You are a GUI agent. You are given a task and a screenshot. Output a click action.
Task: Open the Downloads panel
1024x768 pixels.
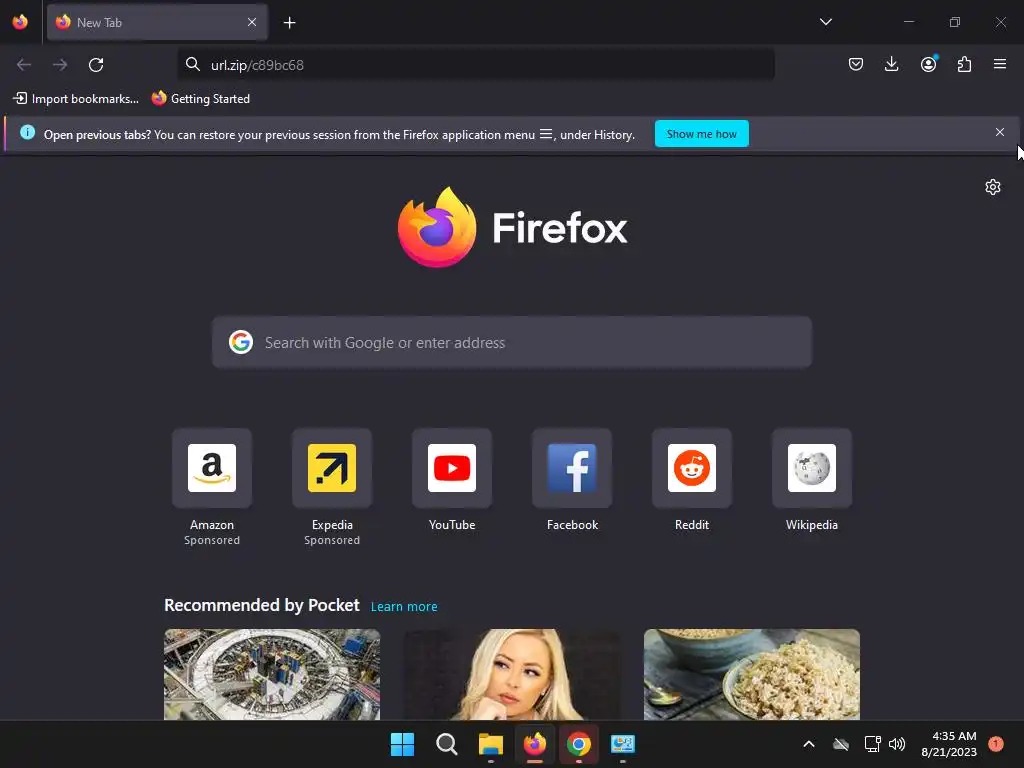(x=891, y=64)
